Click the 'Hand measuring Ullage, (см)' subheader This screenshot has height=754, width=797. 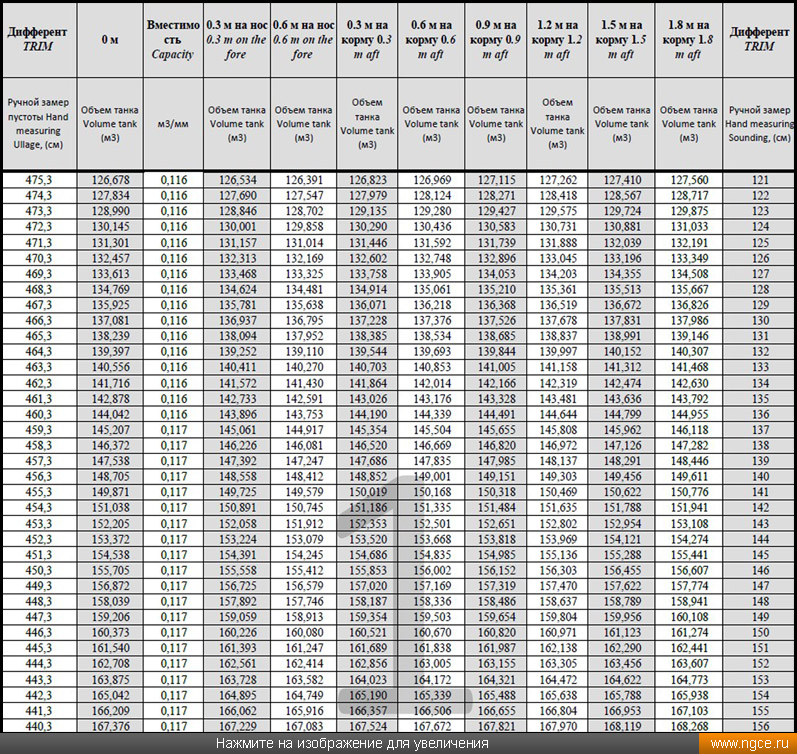(38, 124)
